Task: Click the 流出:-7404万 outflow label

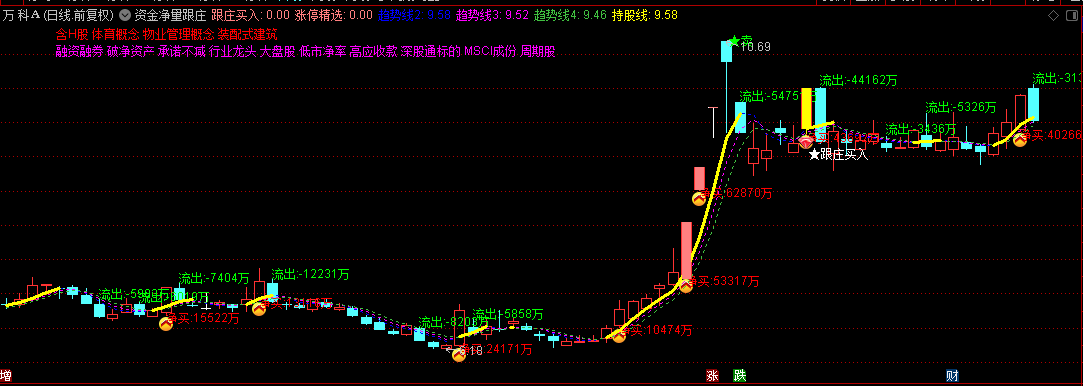Action: (214, 279)
